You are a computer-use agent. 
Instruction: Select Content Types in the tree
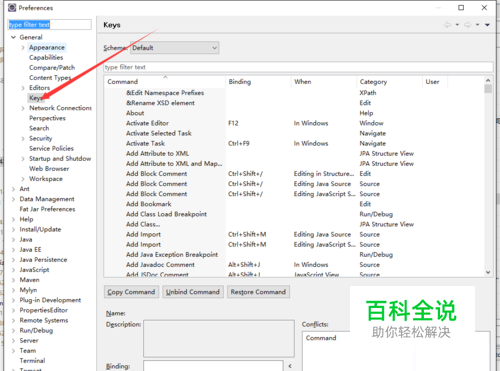[50, 78]
